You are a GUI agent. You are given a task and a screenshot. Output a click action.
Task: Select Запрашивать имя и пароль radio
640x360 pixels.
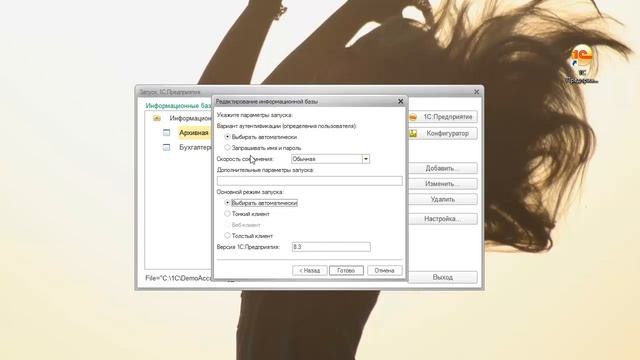coord(227,148)
